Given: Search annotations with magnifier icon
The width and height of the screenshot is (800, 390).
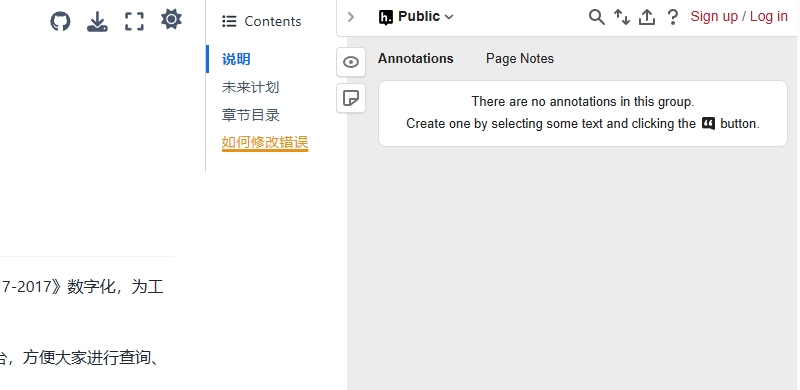Looking at the screenshot, I should click(x=596, y=17).
